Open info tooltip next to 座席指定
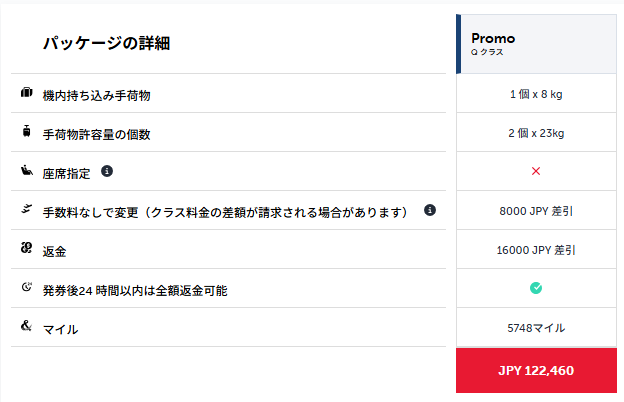 pos(107,171)
